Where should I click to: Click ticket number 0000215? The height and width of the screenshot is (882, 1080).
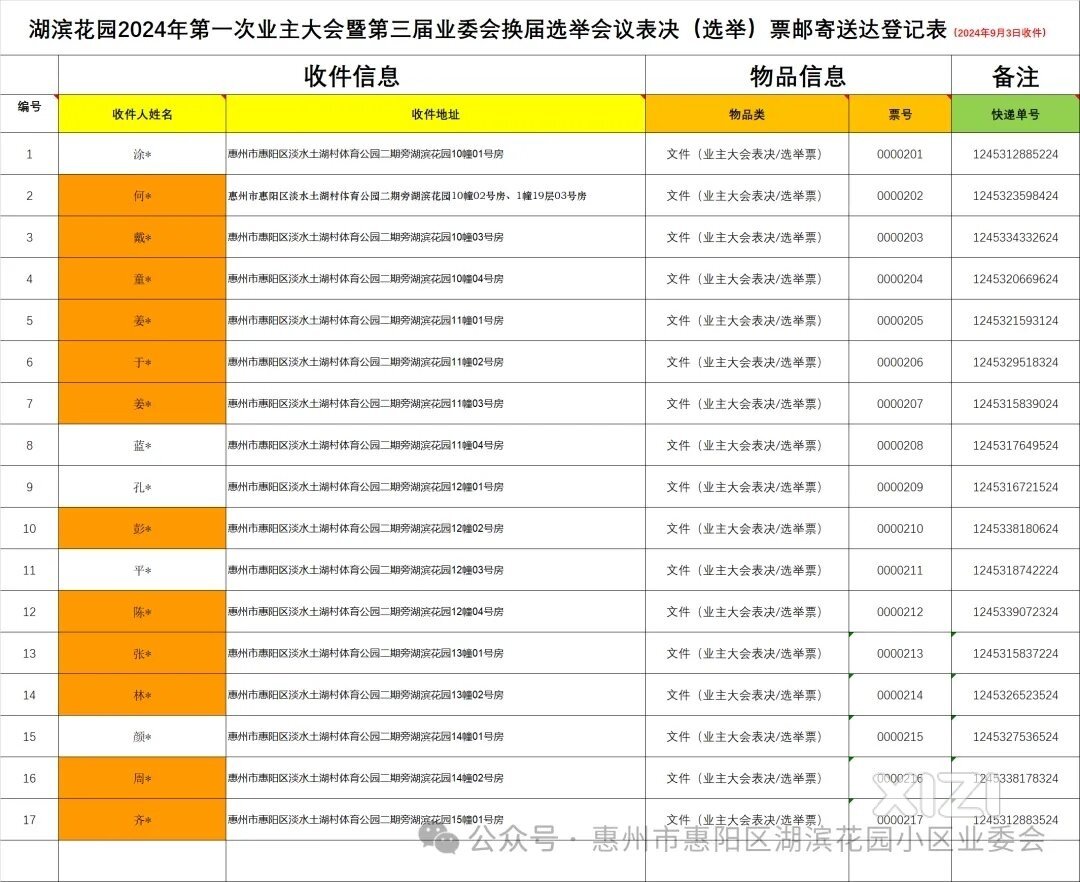coord(900,737)
